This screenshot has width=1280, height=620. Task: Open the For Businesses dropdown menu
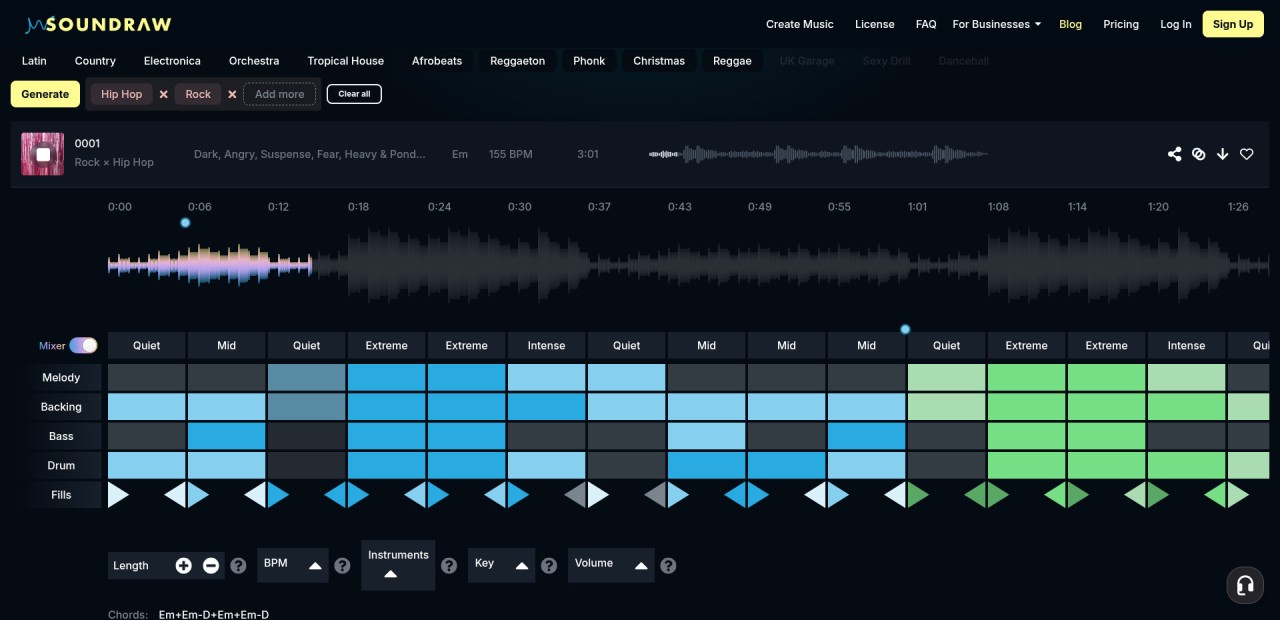[996, 24]
